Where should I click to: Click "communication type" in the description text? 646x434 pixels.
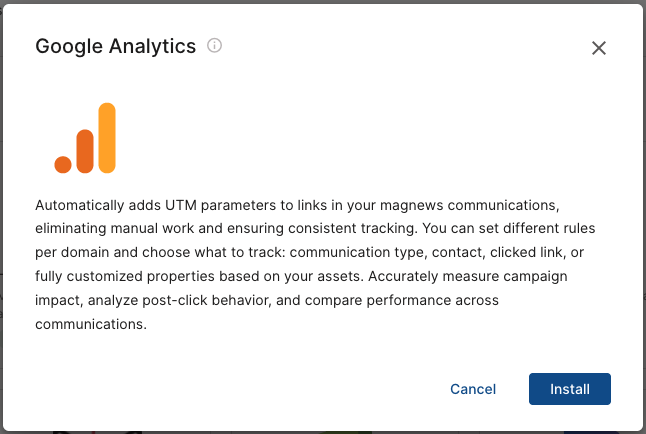357,252
